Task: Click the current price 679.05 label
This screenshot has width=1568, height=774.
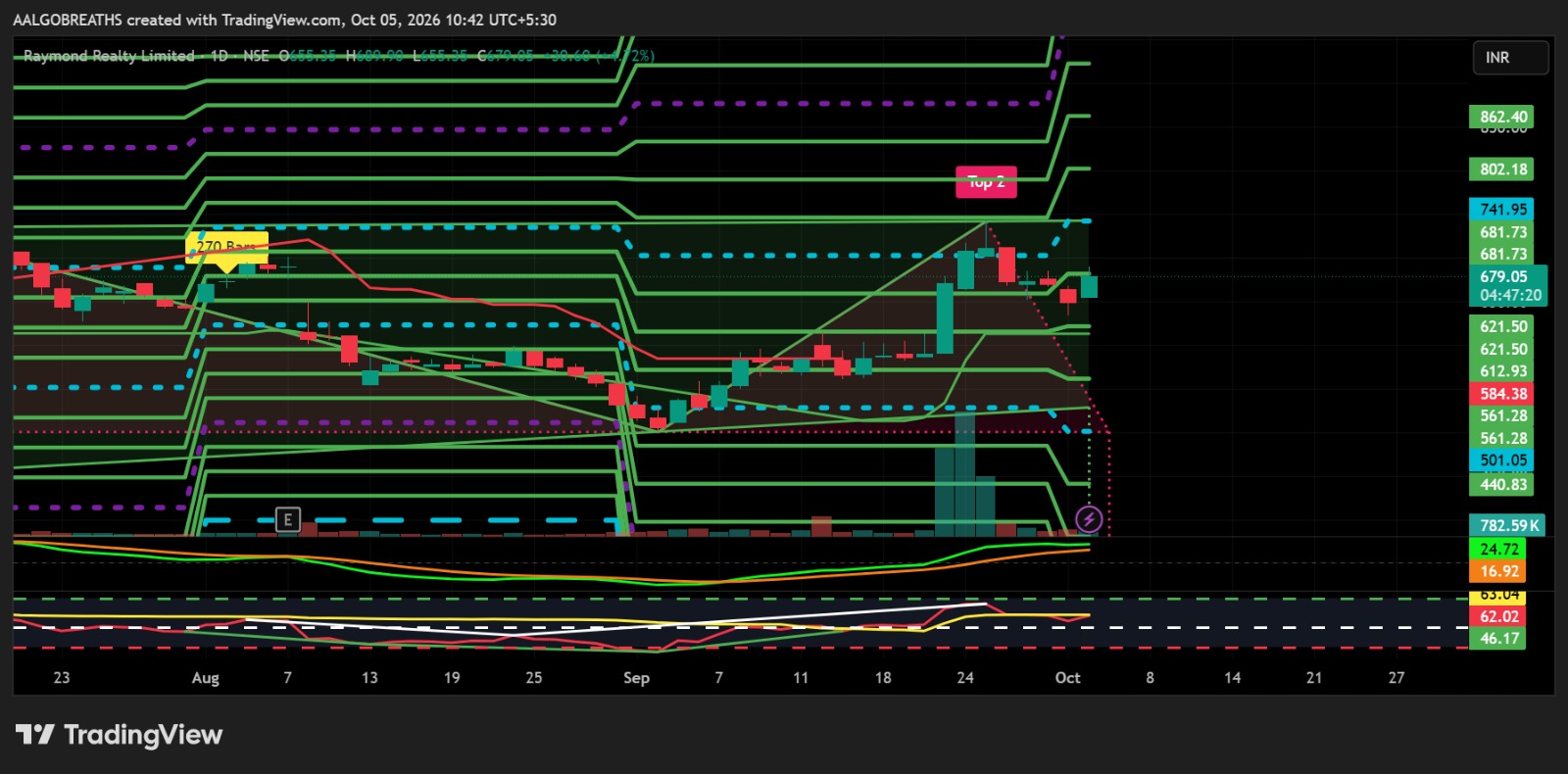Action: pyautogui.click(x=1508, y=277)
